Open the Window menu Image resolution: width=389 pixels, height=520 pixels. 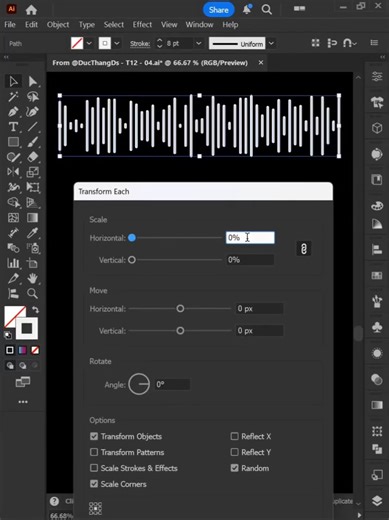pos(199,25)
